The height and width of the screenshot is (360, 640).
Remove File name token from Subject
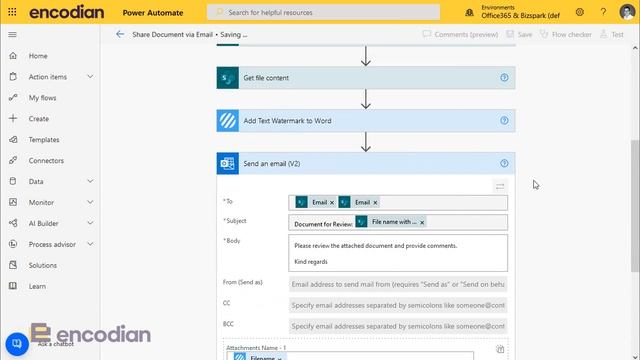click(x=422, y=222)
